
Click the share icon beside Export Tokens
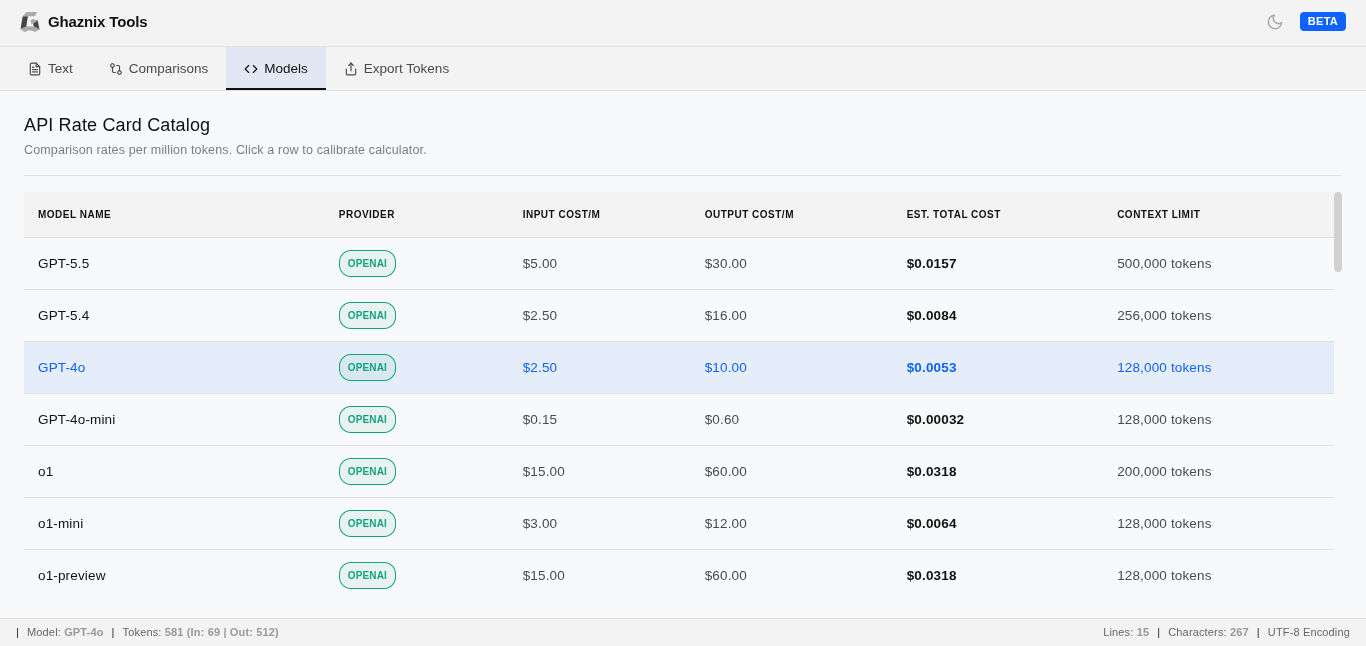(x=351, y=69)
